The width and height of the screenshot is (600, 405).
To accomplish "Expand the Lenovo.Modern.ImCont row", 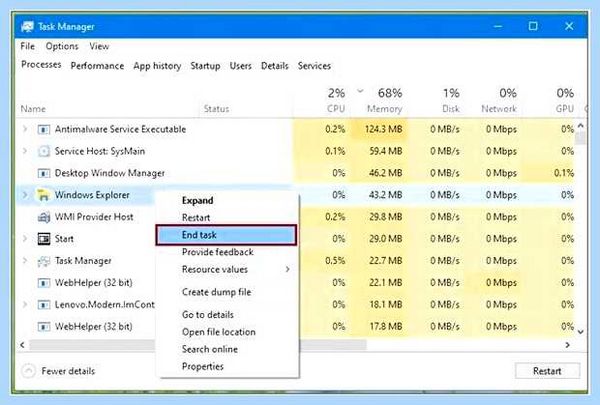I will (x=25, y=304).
